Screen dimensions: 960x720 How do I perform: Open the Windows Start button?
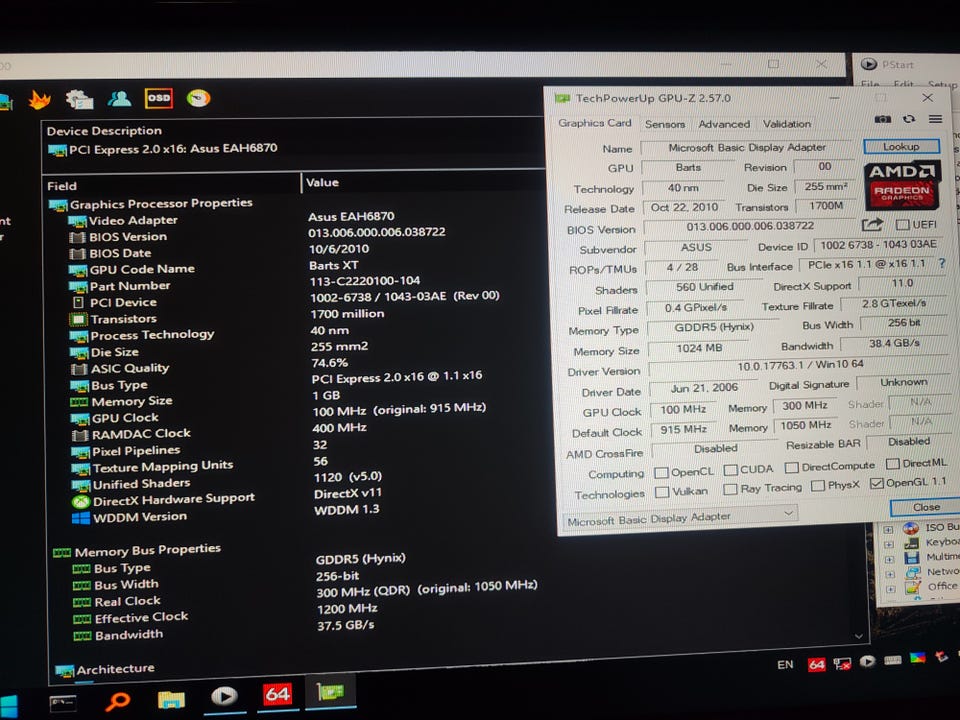point(8,706)
